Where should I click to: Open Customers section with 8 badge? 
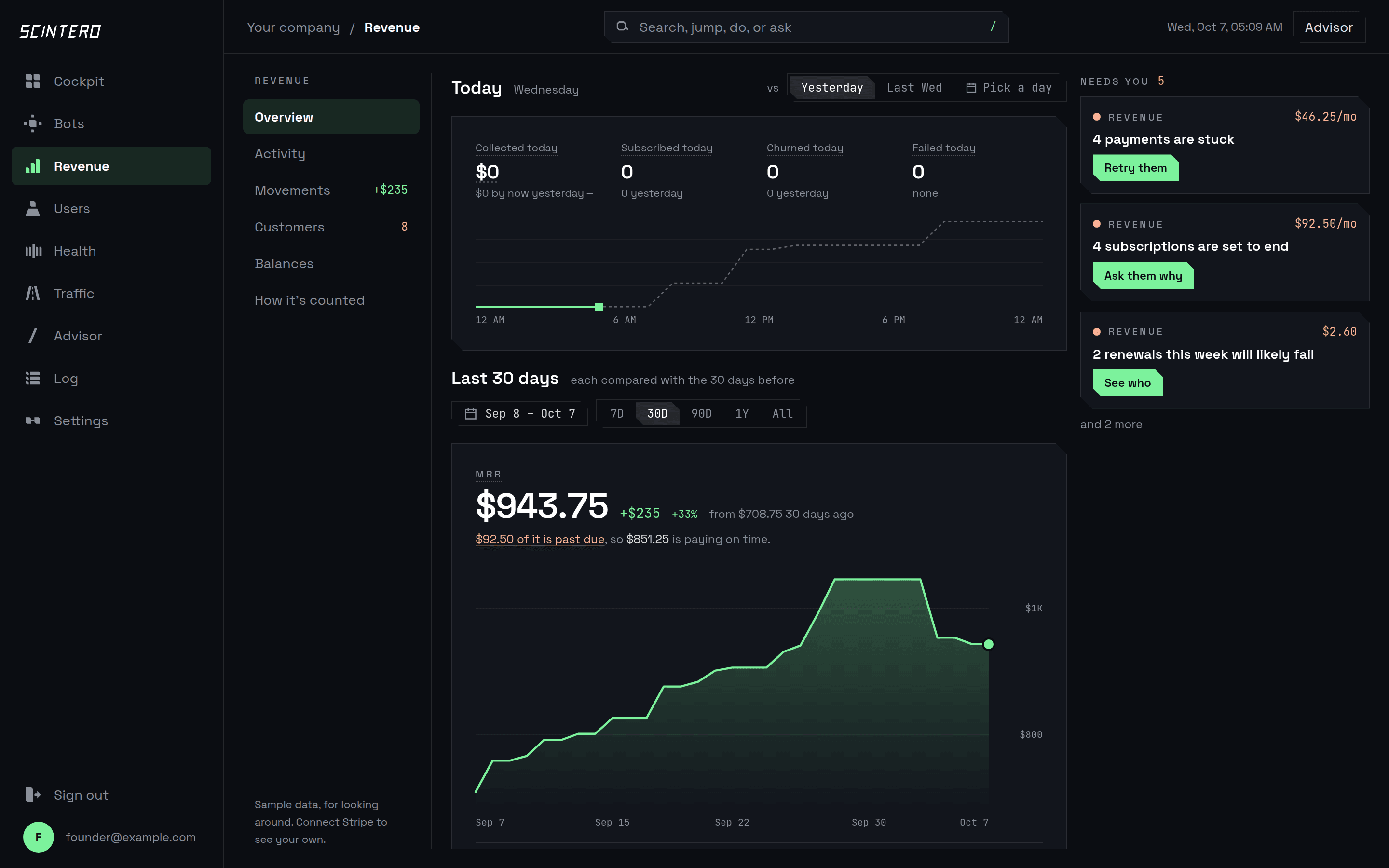(331, 227)
